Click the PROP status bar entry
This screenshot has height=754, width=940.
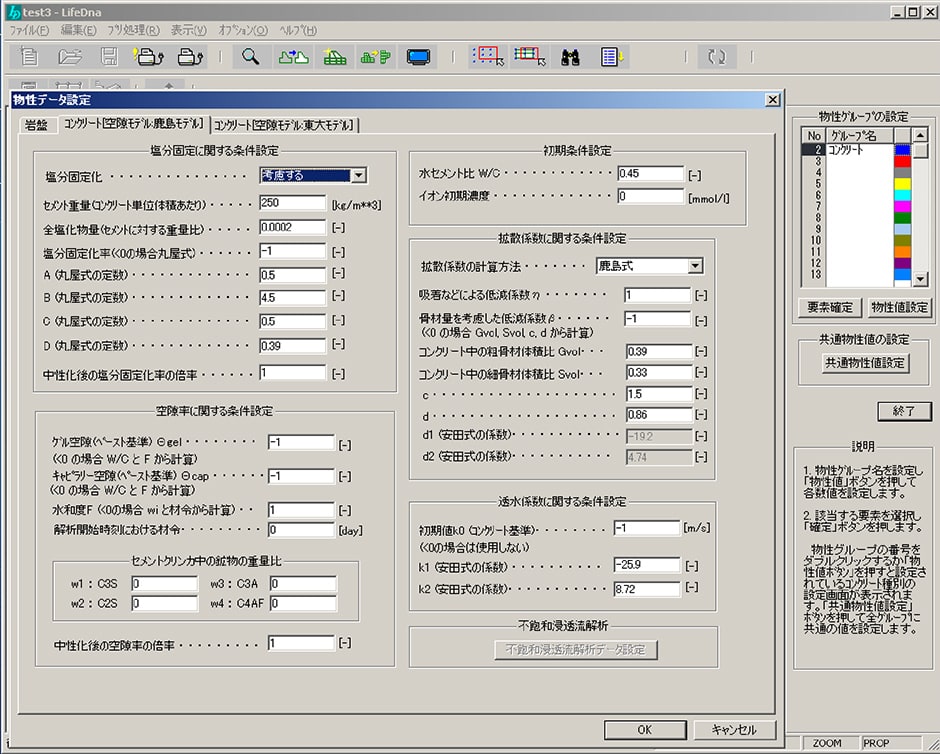coord(876,743)
